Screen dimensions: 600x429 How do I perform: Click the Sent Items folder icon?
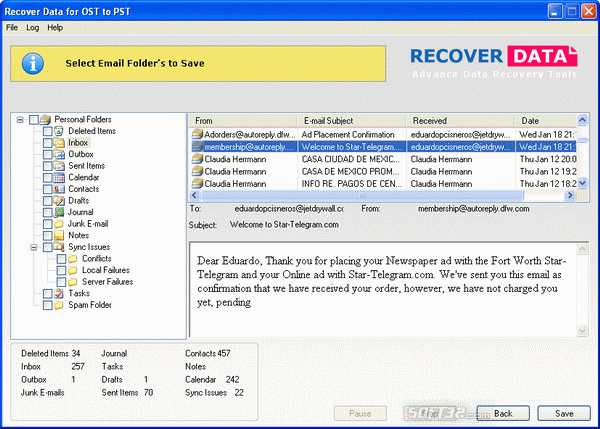59,166
